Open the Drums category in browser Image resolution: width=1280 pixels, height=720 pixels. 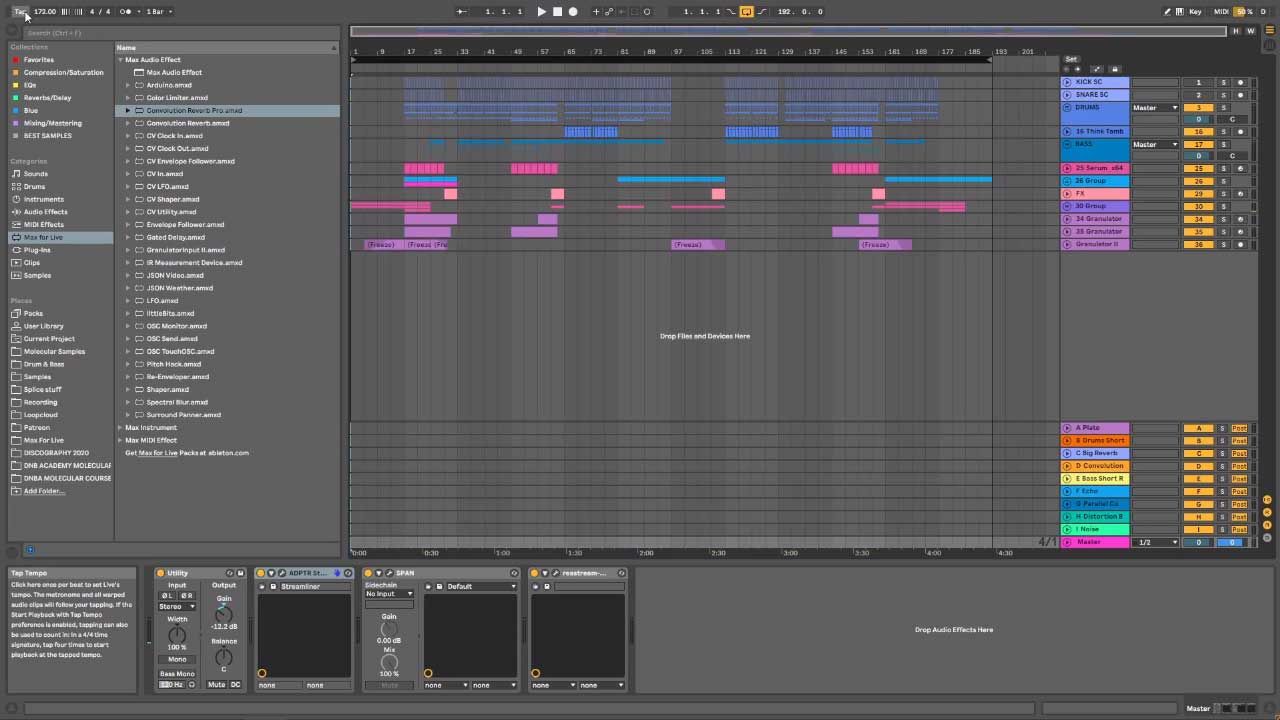(35, 187)
